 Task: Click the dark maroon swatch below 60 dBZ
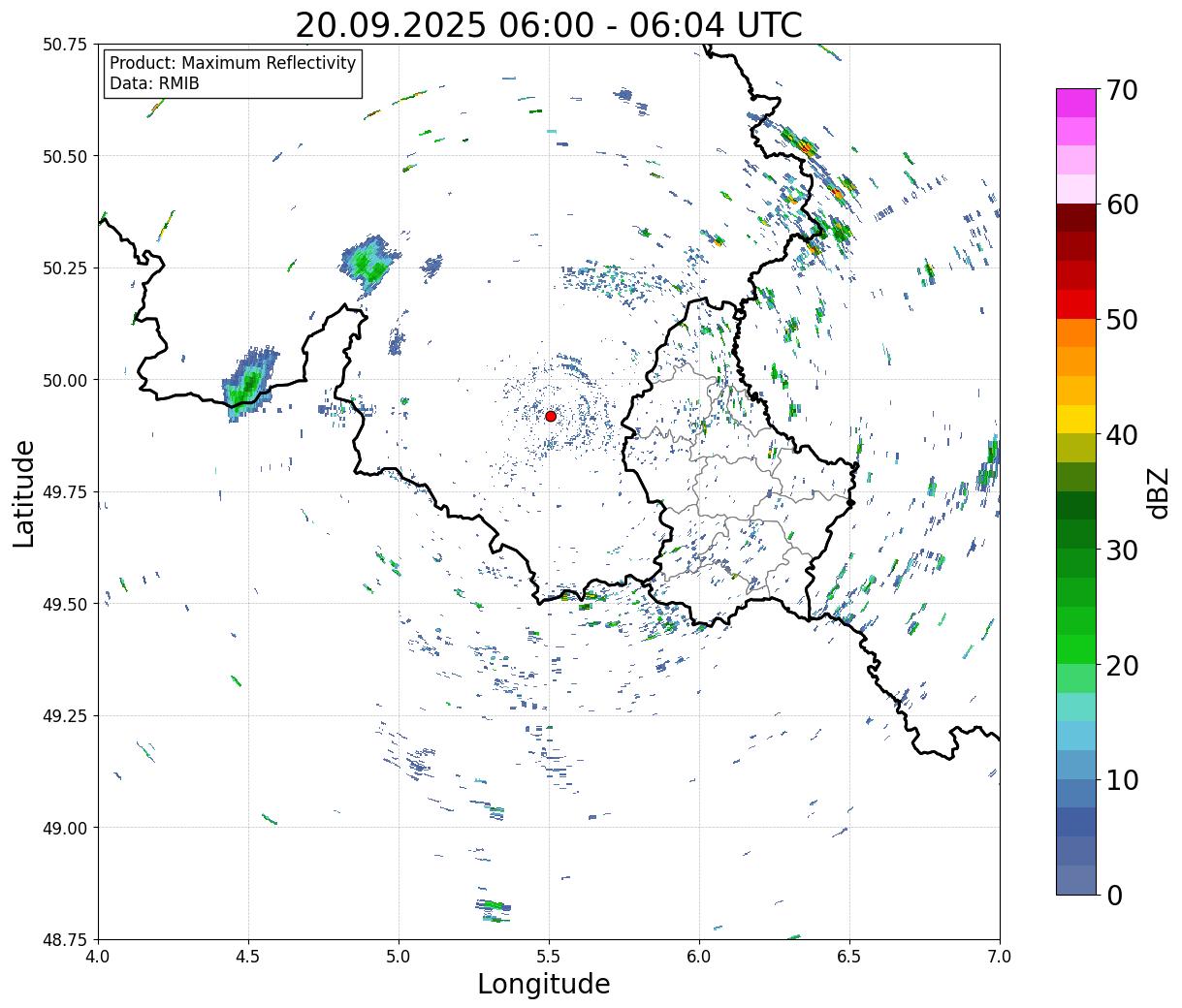1076,218
